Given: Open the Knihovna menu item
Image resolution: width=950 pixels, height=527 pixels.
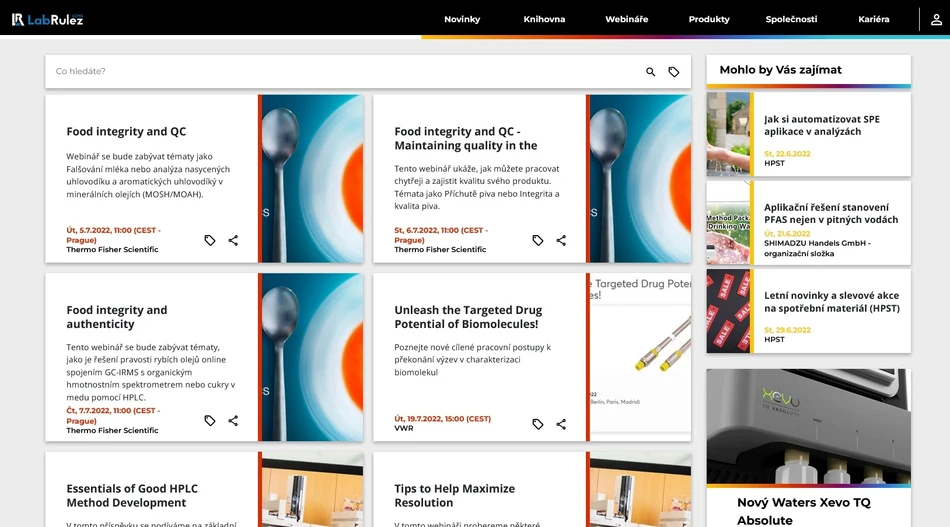Looking at the screenshot, I should tap(544, 19).
